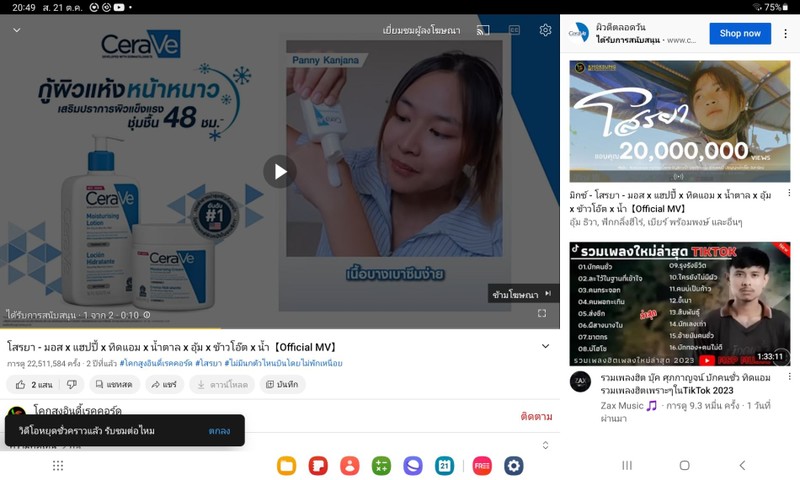Share the video
The image size is (800, 480).
[x=162, y=384]
